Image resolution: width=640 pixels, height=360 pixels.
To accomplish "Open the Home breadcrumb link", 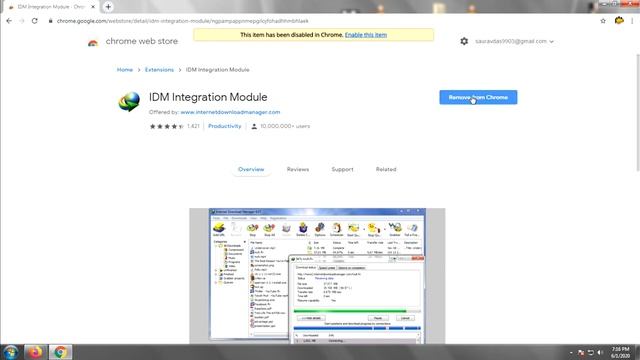I will (125, 70).
